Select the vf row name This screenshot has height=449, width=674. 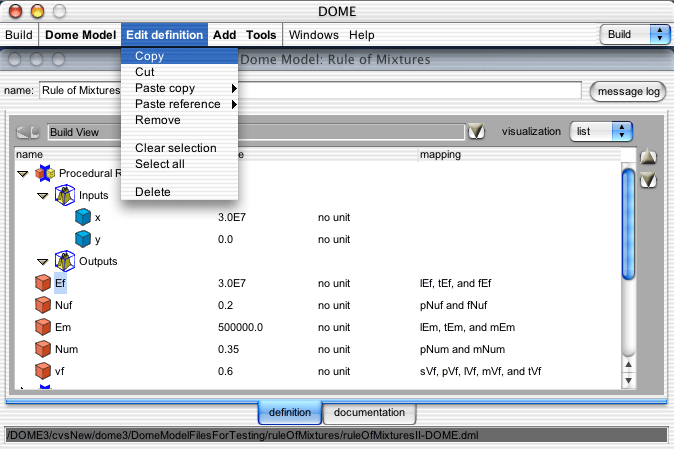pos(59,371)
